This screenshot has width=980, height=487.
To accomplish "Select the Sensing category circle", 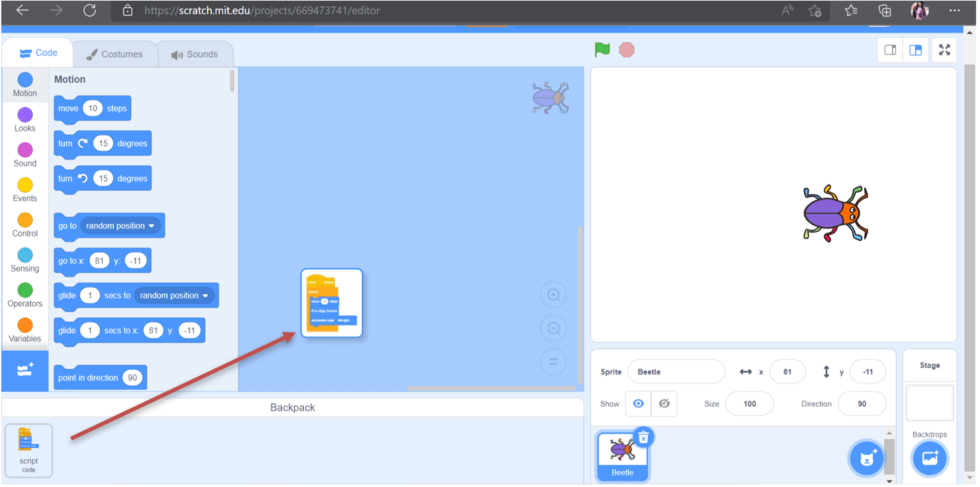I will point(25,255).
